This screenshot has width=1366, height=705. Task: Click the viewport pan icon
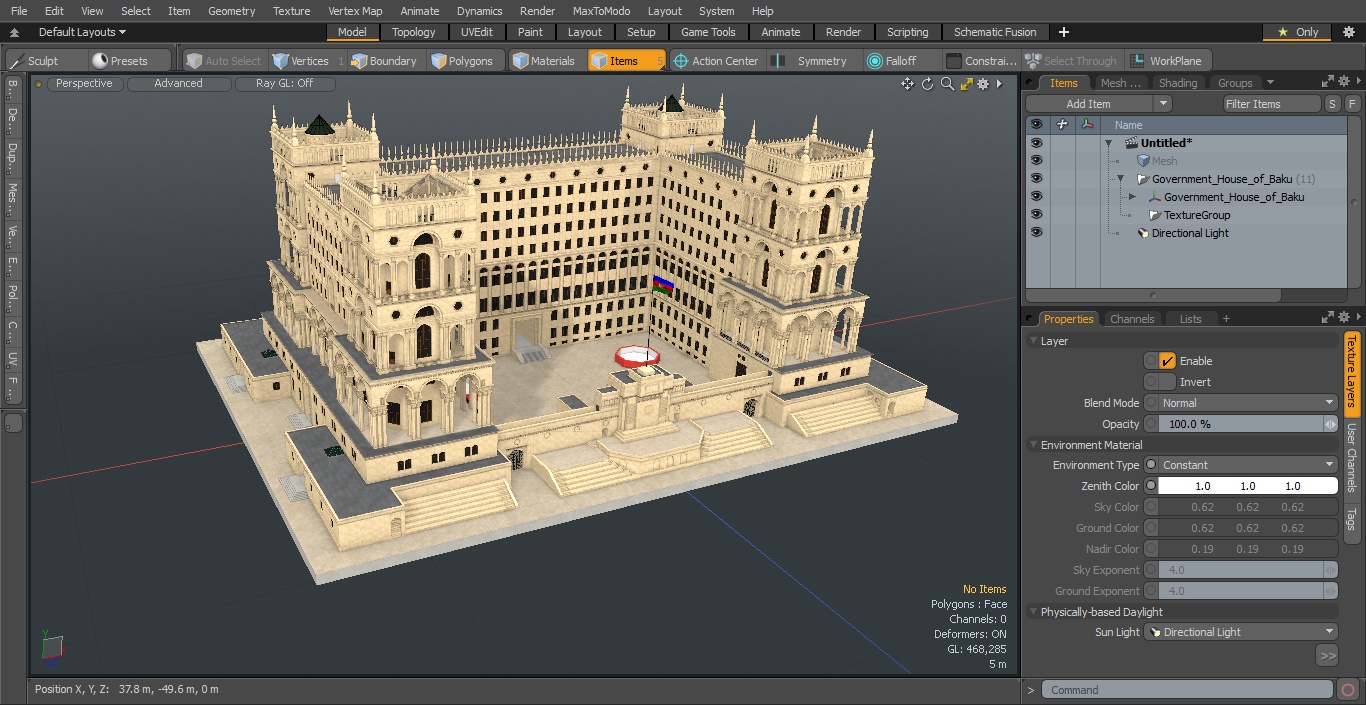[907, 84]
